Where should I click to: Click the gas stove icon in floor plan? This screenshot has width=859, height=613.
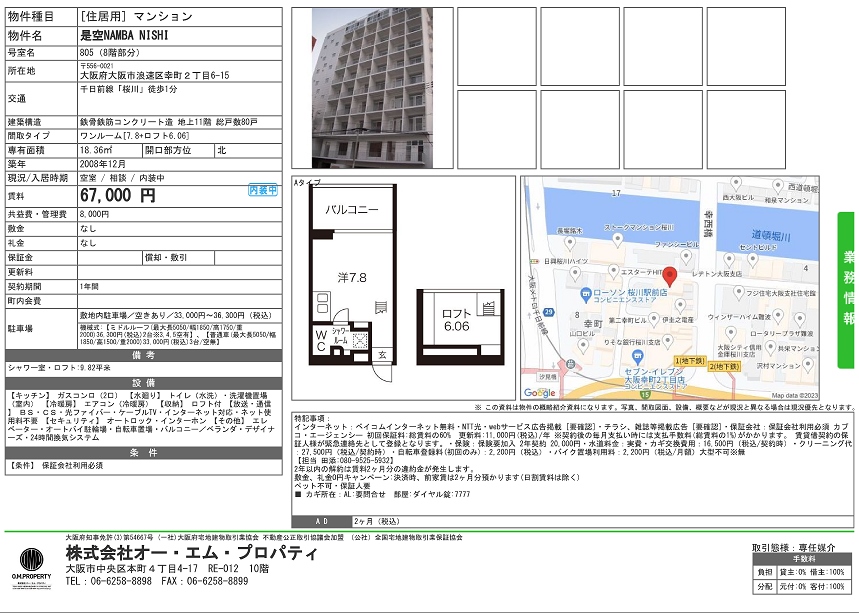pyautogui.click(x=322, y=303)
